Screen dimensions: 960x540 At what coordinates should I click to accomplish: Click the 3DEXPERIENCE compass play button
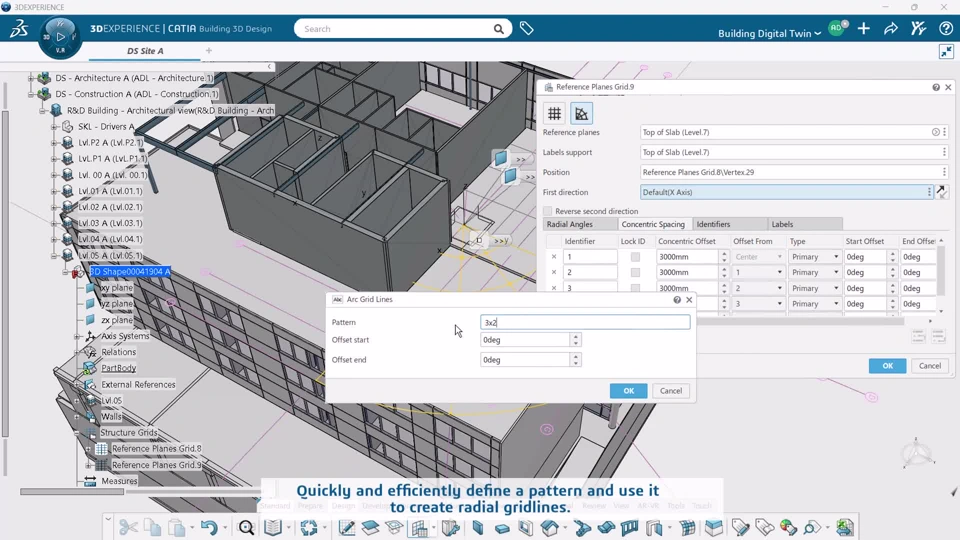coord(60,37)
